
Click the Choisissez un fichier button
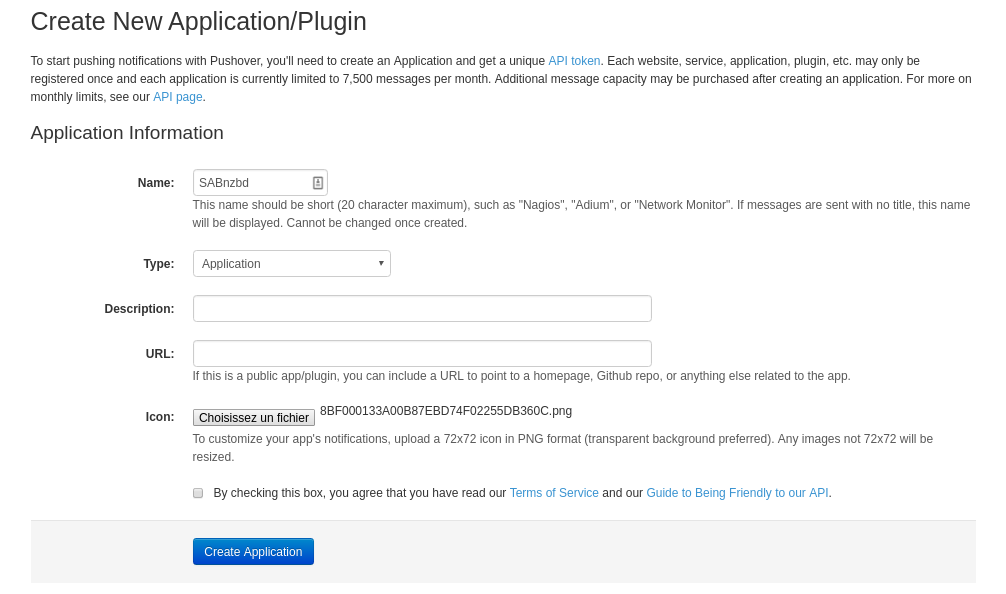[x=254, y=418]
